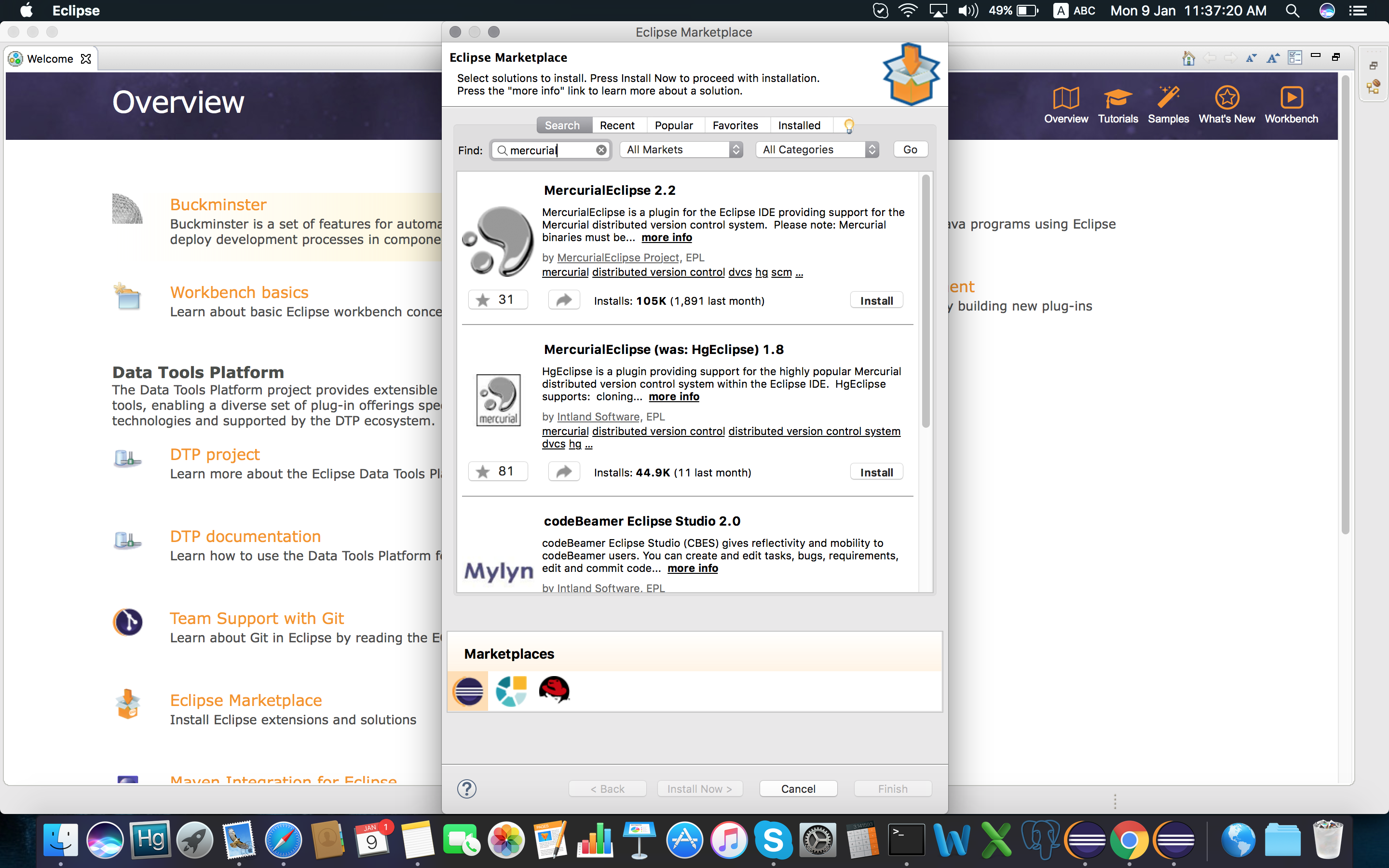Open the ABC input source menu
Viewport: 1389px width, 868px height.
[1074, 10]
